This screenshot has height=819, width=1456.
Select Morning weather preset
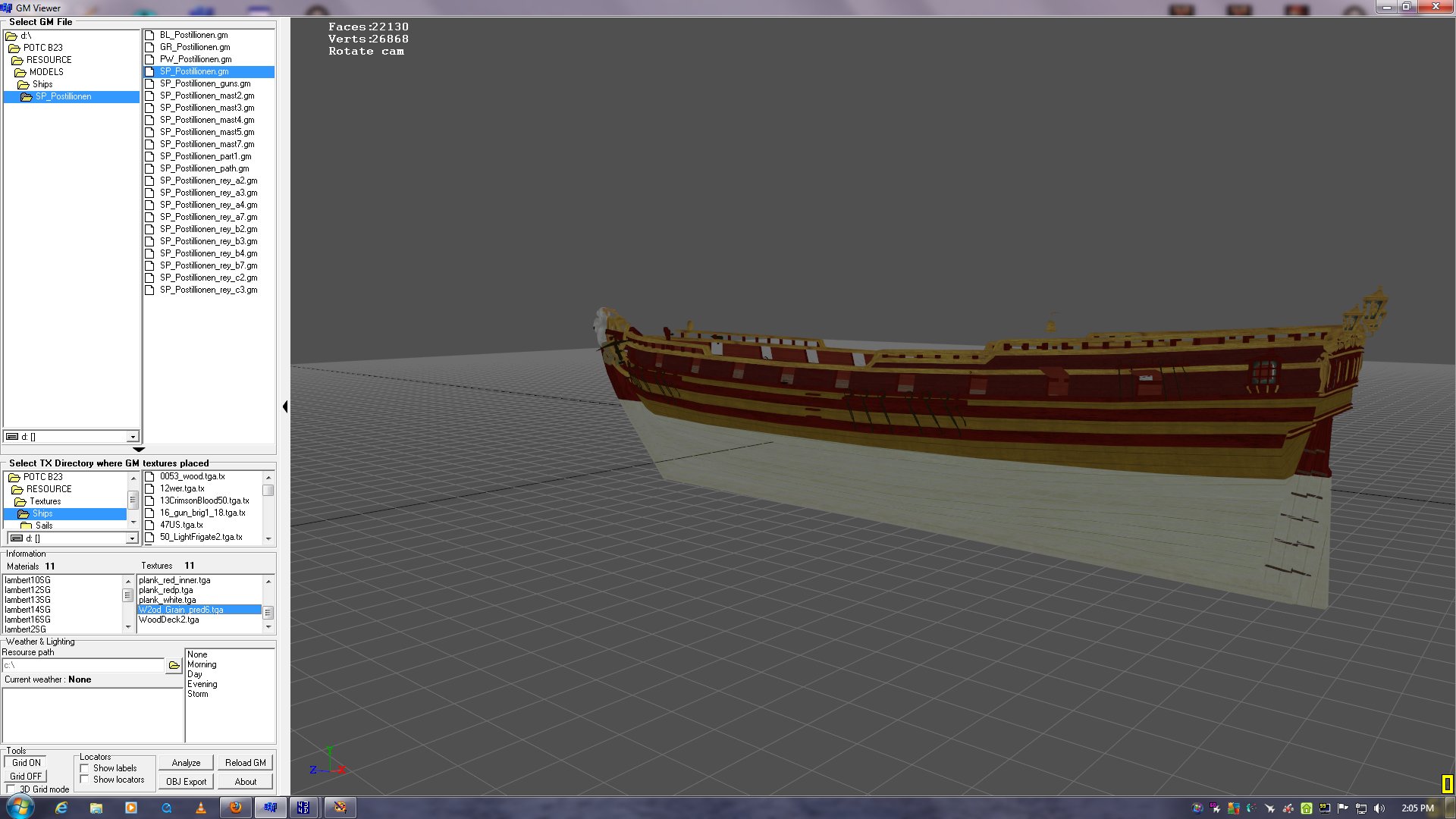[202, 664]
